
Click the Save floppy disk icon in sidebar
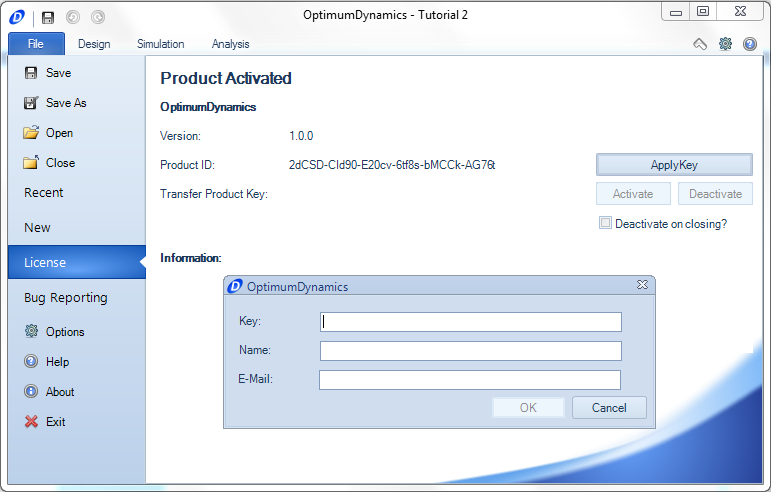click(x=31, y=73)
